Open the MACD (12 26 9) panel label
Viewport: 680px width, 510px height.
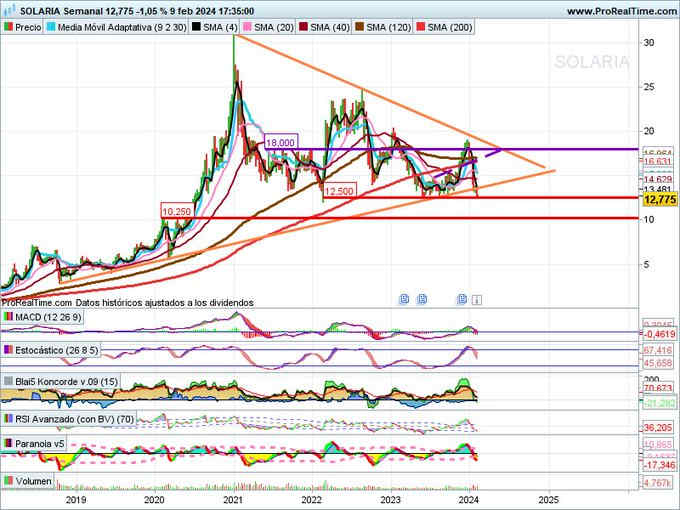click(x=48, y=317)
